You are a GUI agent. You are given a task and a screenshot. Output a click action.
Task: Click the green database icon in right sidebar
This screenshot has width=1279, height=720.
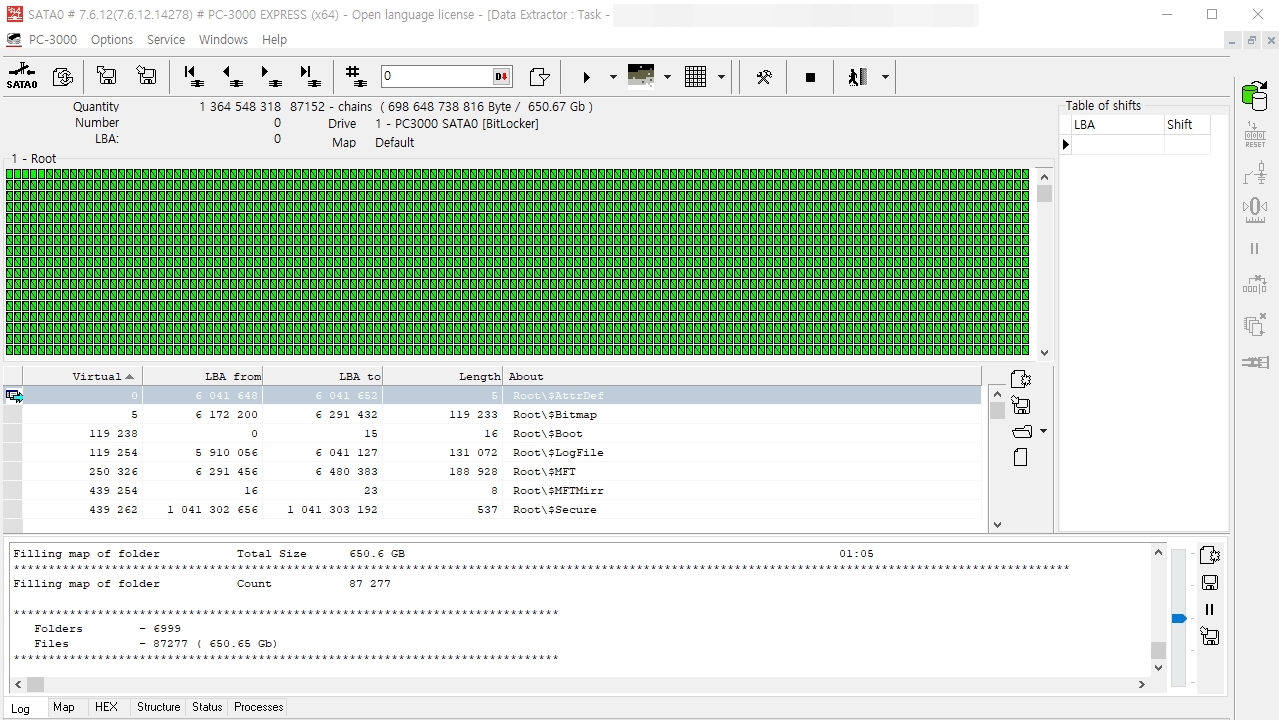1254,96
